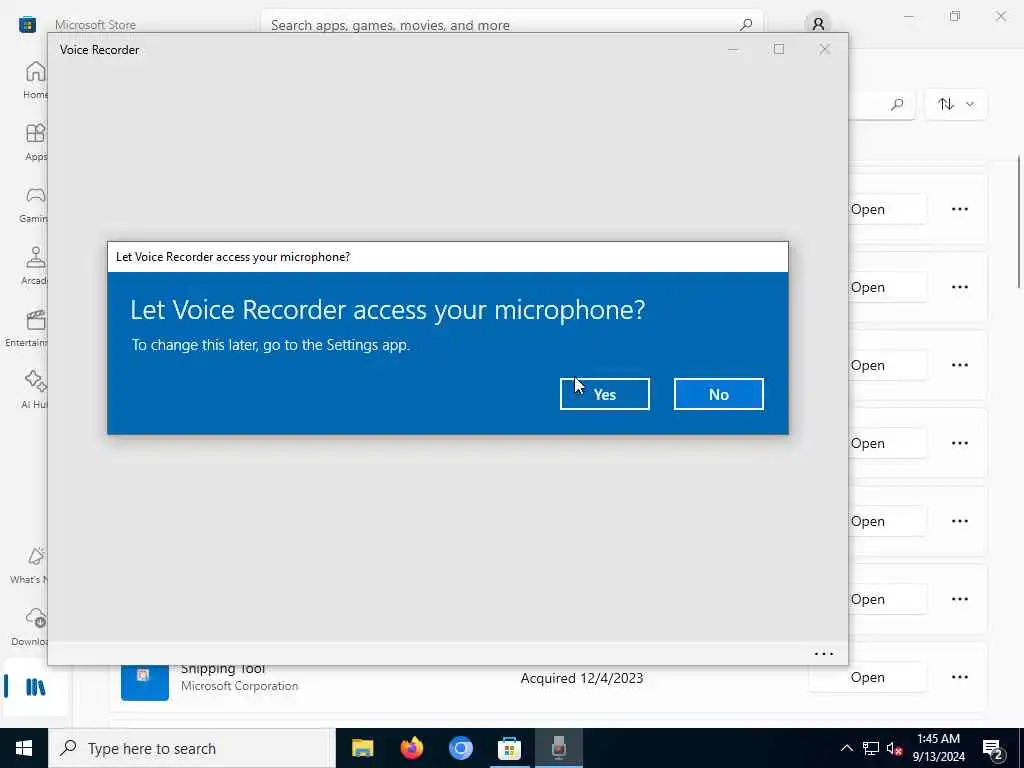Open the library sort dropdown
The height and width of the screenshot is (768, 1024).
(955, 104)
